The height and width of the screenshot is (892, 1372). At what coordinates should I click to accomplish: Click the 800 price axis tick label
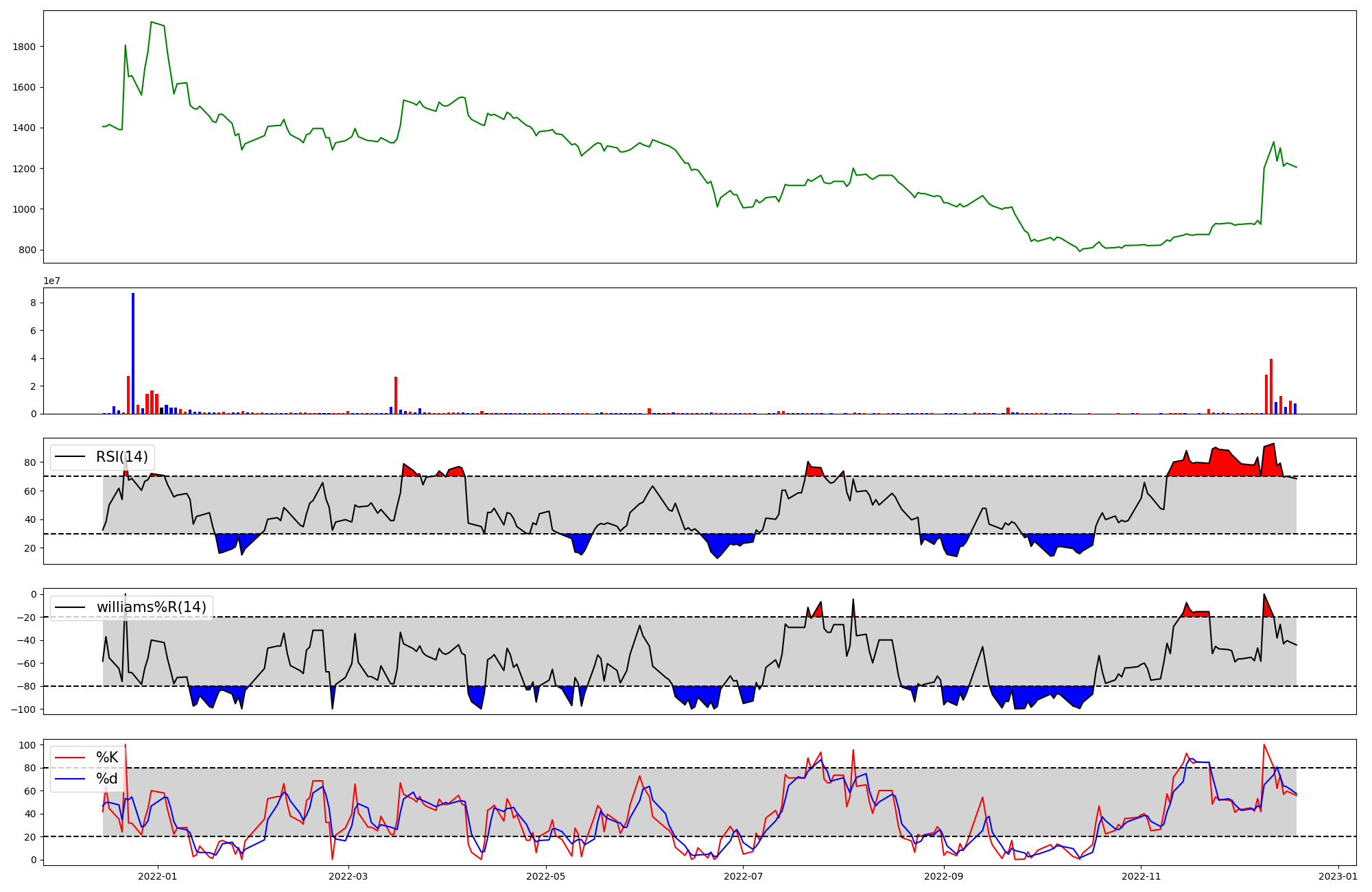pos(27,250)
